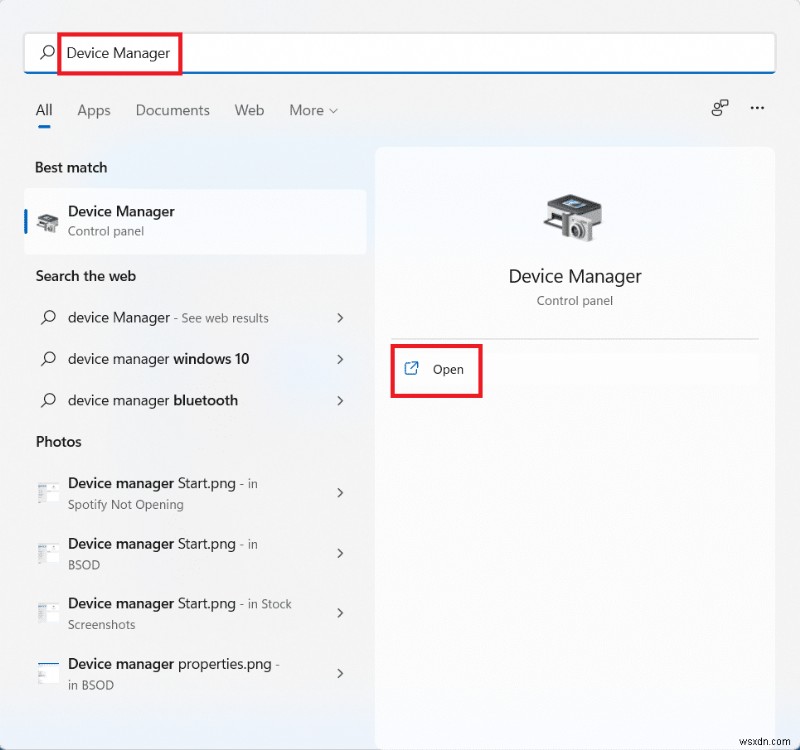This screenshot has height=750, width=800.
Task: Click the Device Manager best match icon
Action: pos(47,222)
